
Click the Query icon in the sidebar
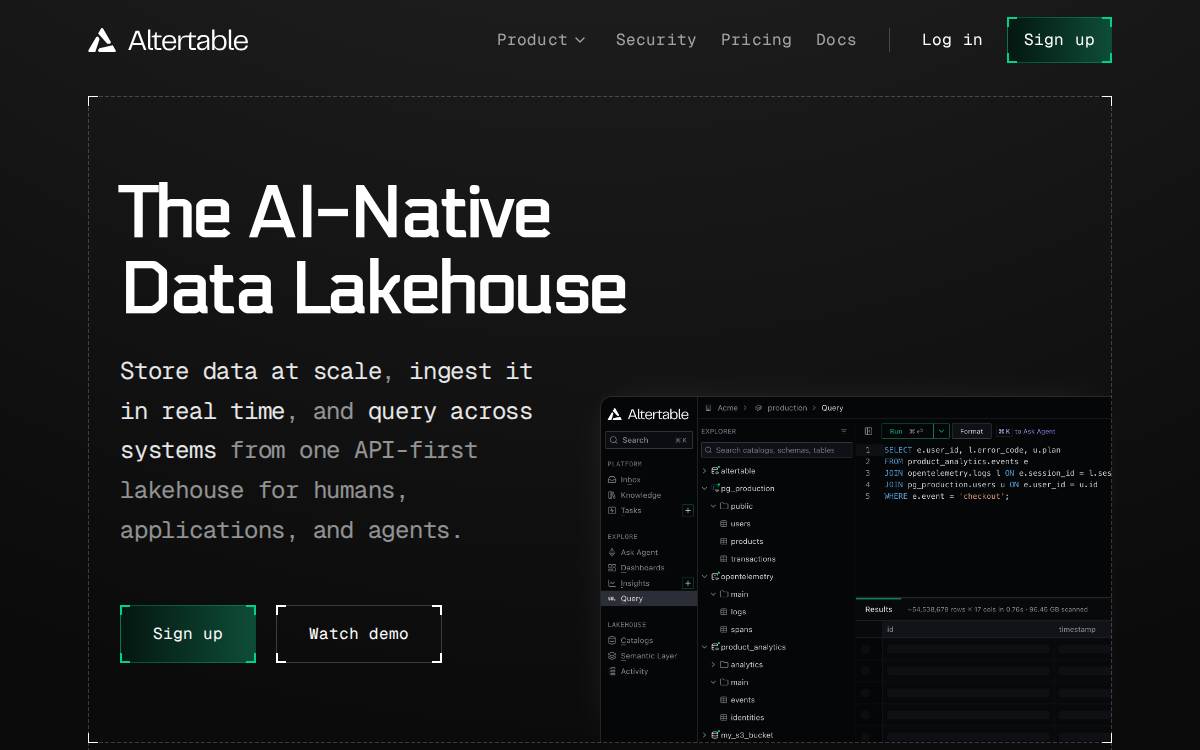[612, 598]
